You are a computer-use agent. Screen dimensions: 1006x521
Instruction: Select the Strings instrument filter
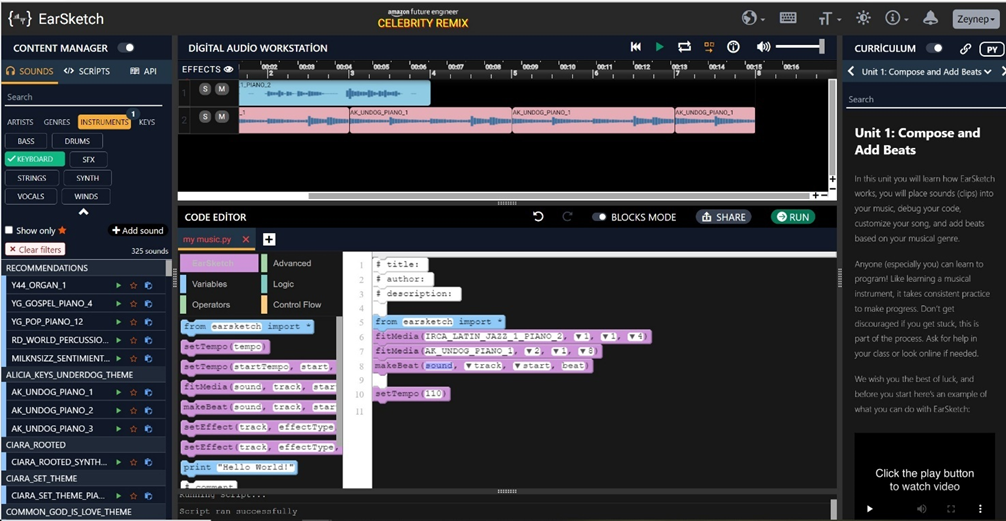coord(31,178)
